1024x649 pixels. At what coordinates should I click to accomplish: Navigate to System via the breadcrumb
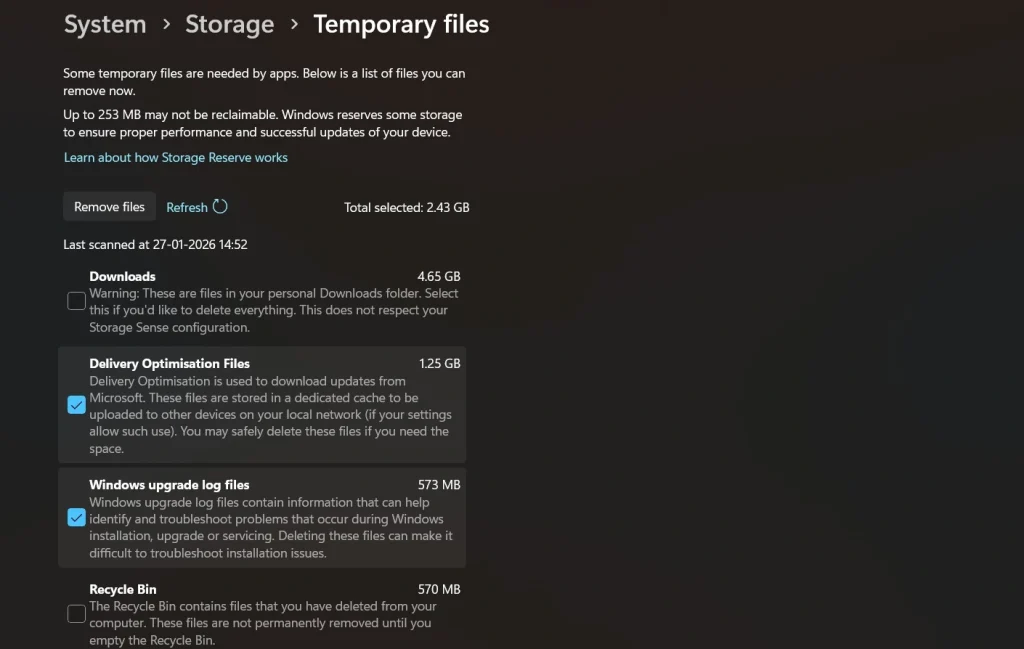[104, 24]
